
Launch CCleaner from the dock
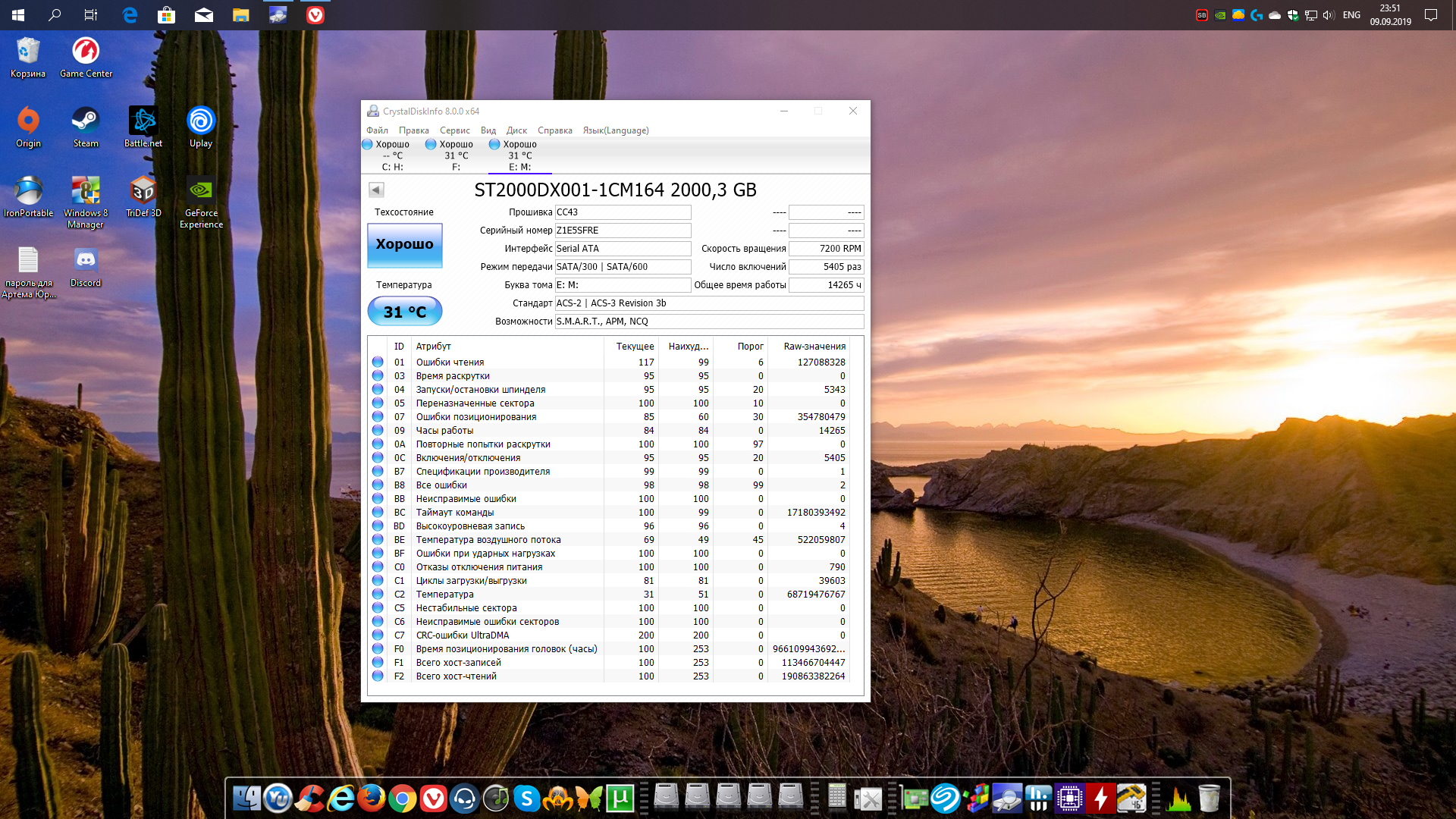click(309, 799)
